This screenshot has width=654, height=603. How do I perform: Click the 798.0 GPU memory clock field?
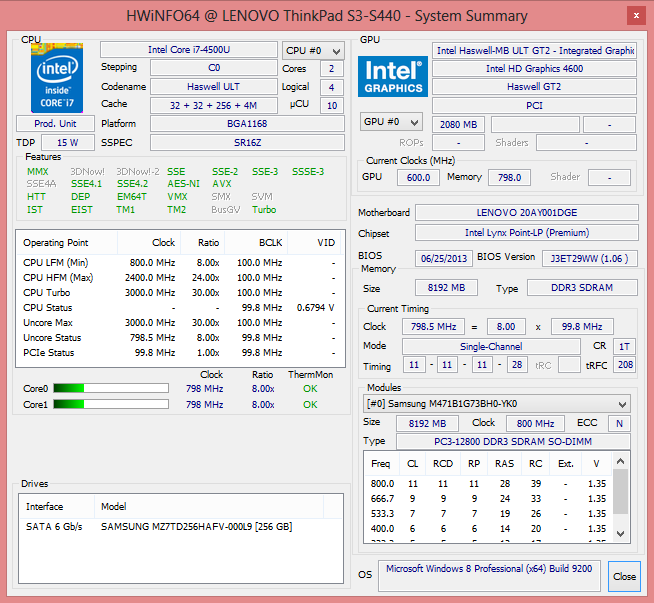pos(509,178)
